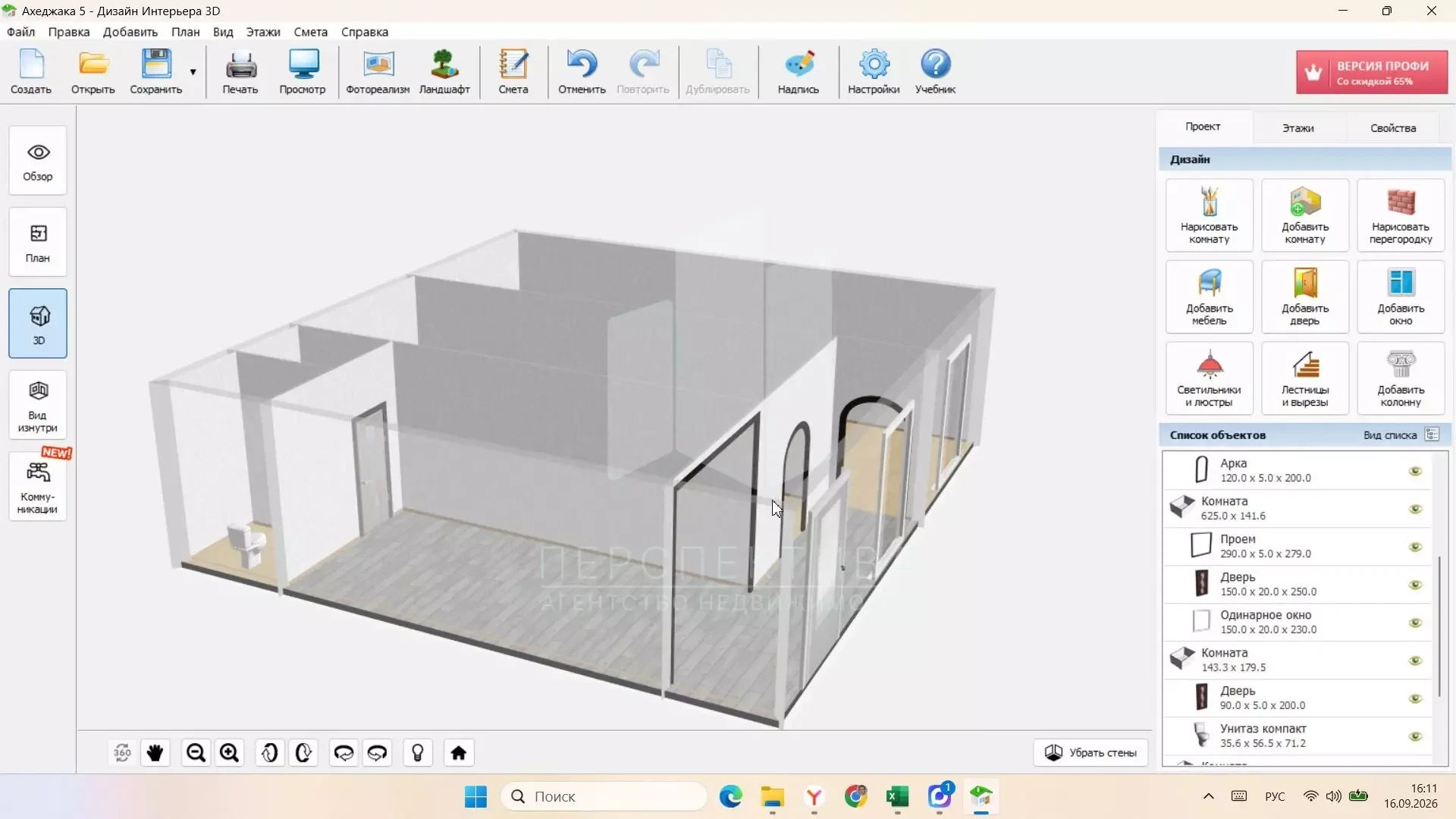This screenshot has width=1456, height=819.
Task: Expand the Сохранить dropdown arrow
Action: [x=193, y=72]
